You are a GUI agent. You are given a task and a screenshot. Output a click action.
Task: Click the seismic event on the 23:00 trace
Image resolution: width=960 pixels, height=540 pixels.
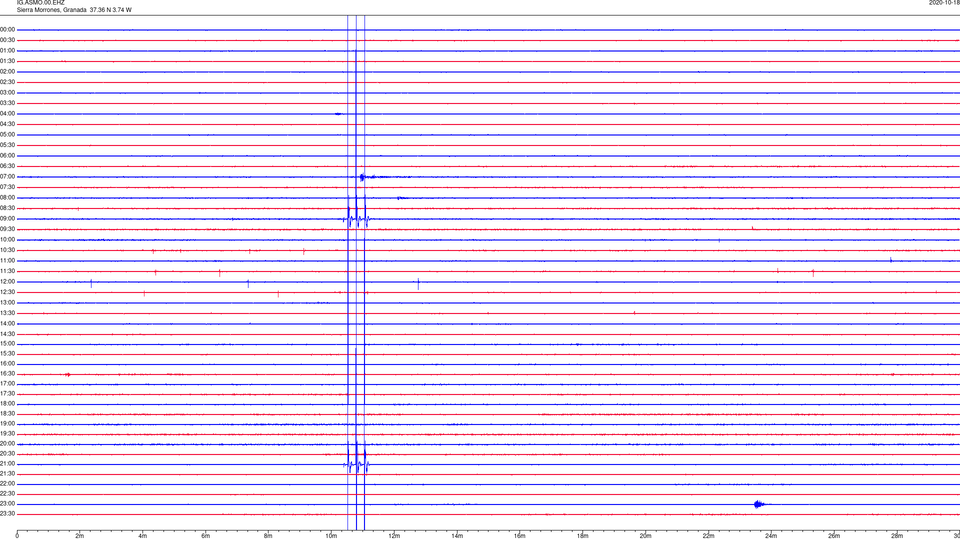[x=760, y=504]
